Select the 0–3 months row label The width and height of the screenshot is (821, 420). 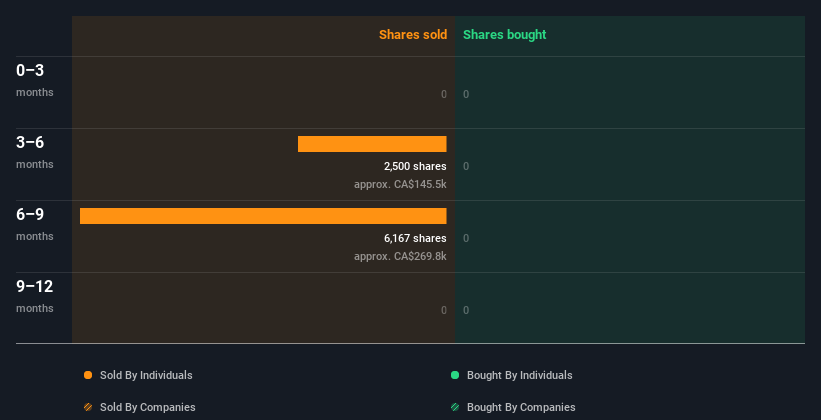(x=35, y=79)
